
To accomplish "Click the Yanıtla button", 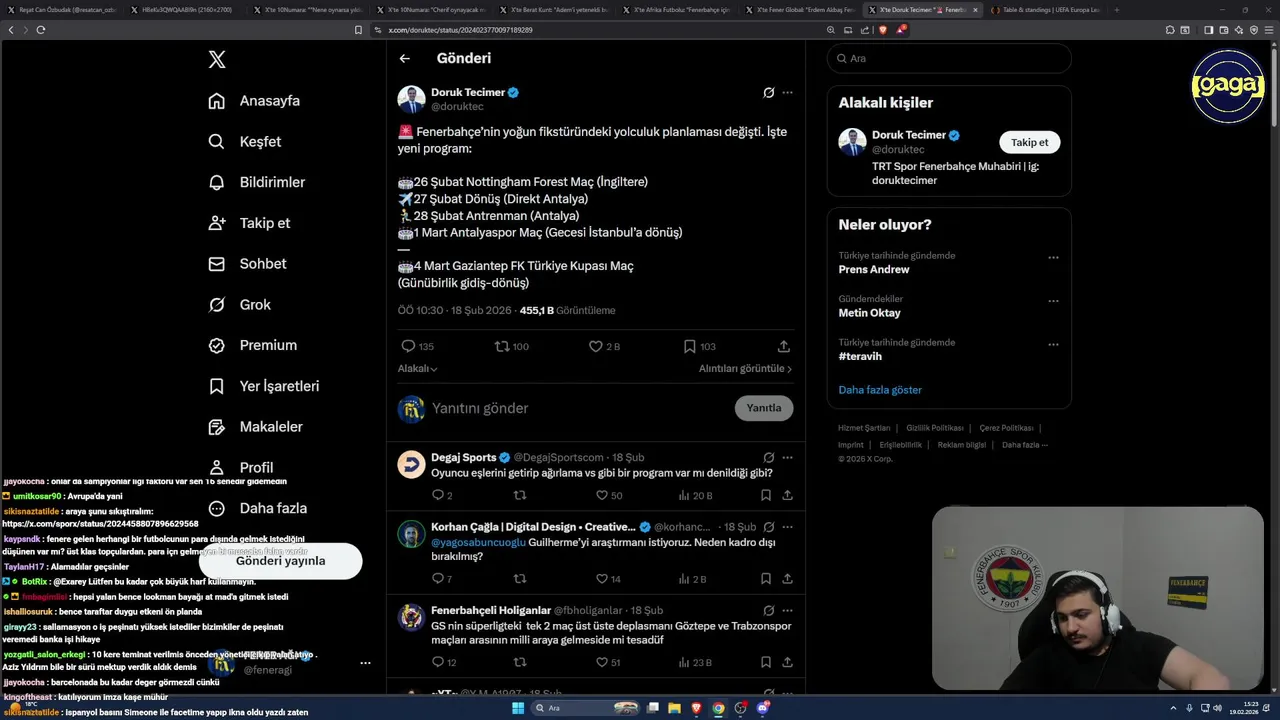I will [764, 408].
